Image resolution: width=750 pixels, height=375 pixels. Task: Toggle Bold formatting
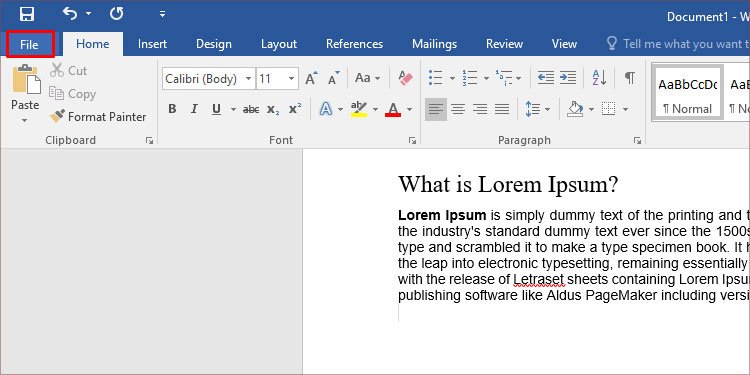(172, 110)
